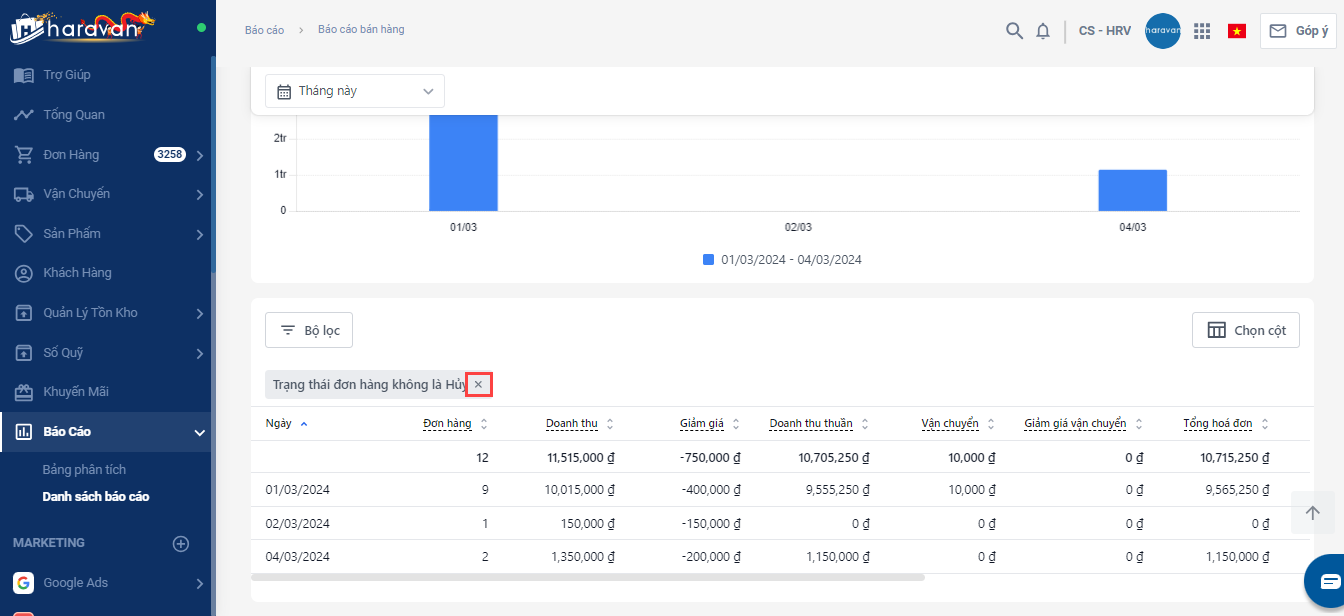Expand the Đơn Hàng sidebar menu
The width and height of the screenshot is (1344, 616).
pos(200,155)
